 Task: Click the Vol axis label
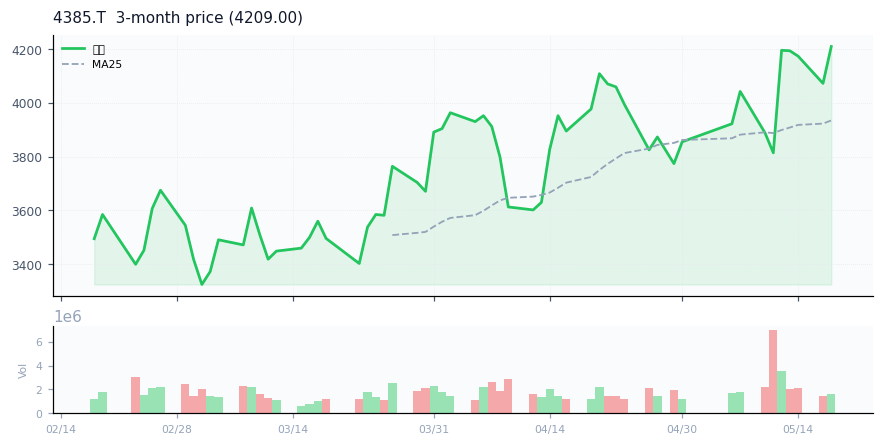click(x=23, y=371)
